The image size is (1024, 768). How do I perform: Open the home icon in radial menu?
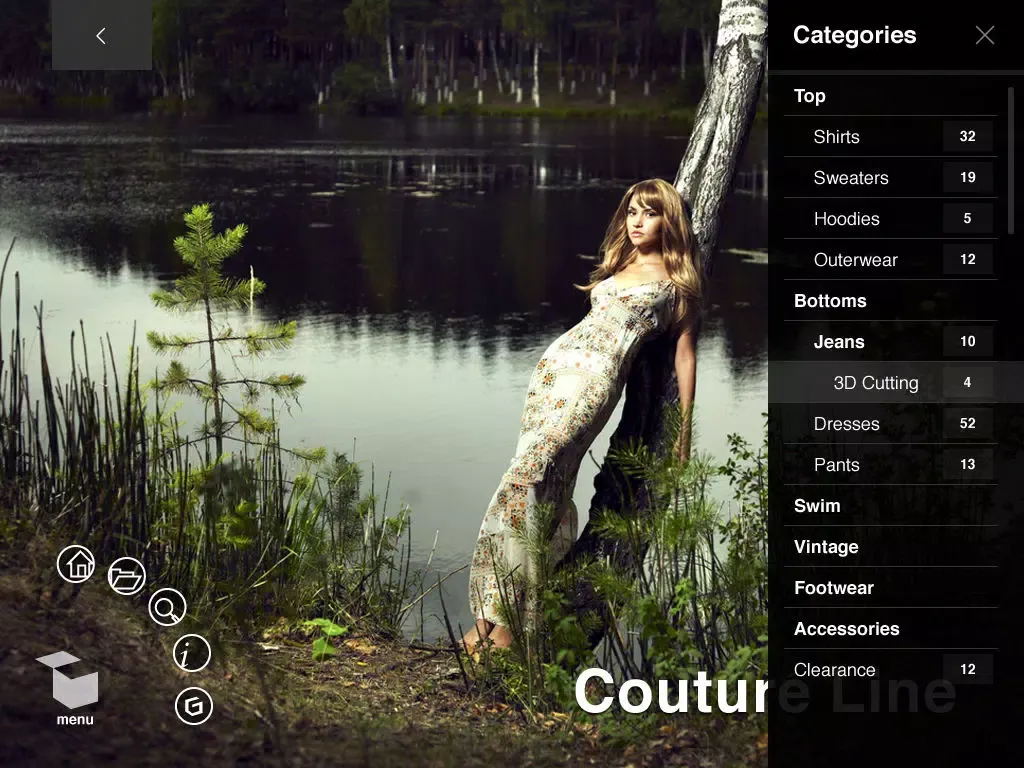point(76,564)
